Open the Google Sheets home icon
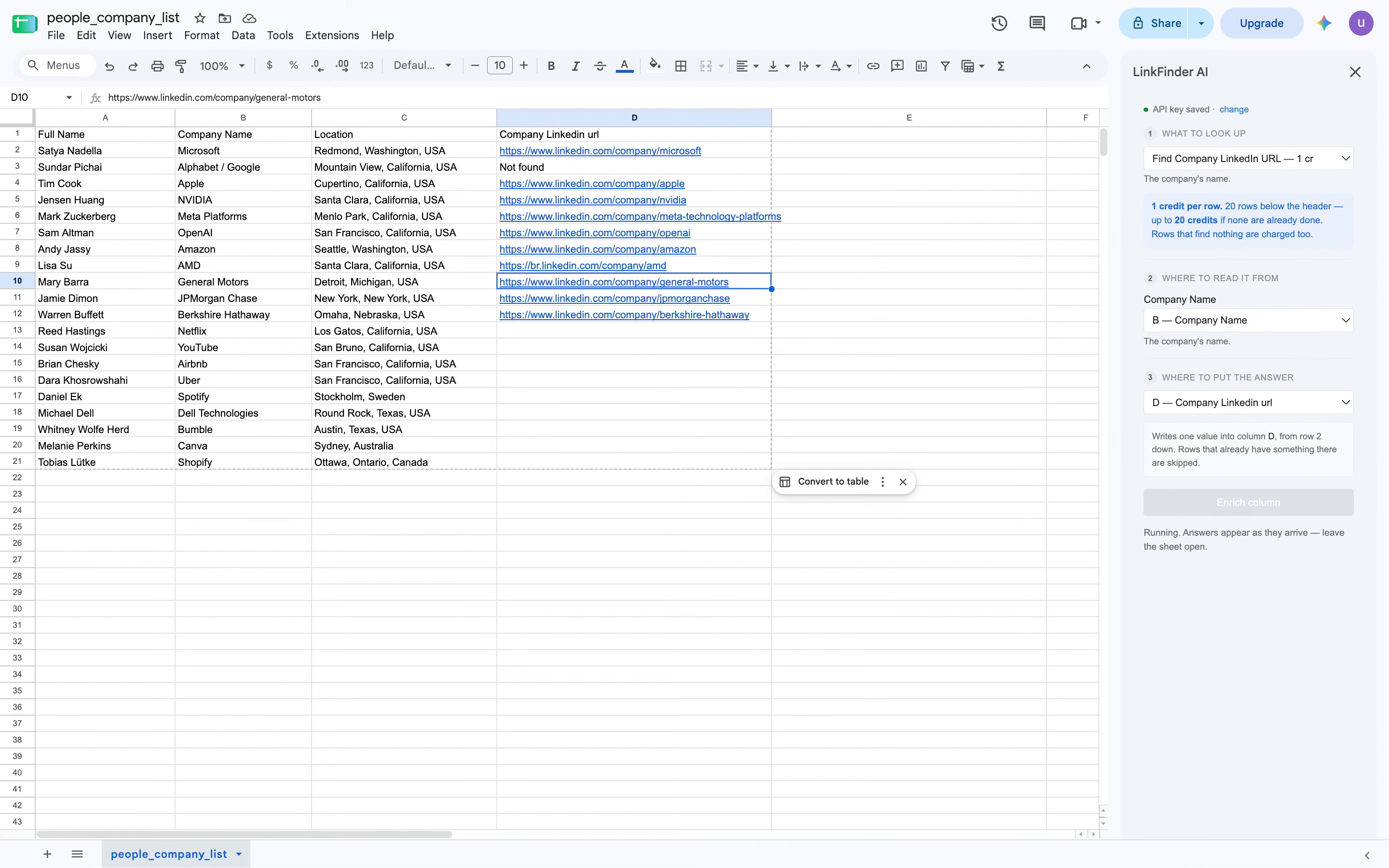Screen dimensions: 1389x868 point(25,25)
